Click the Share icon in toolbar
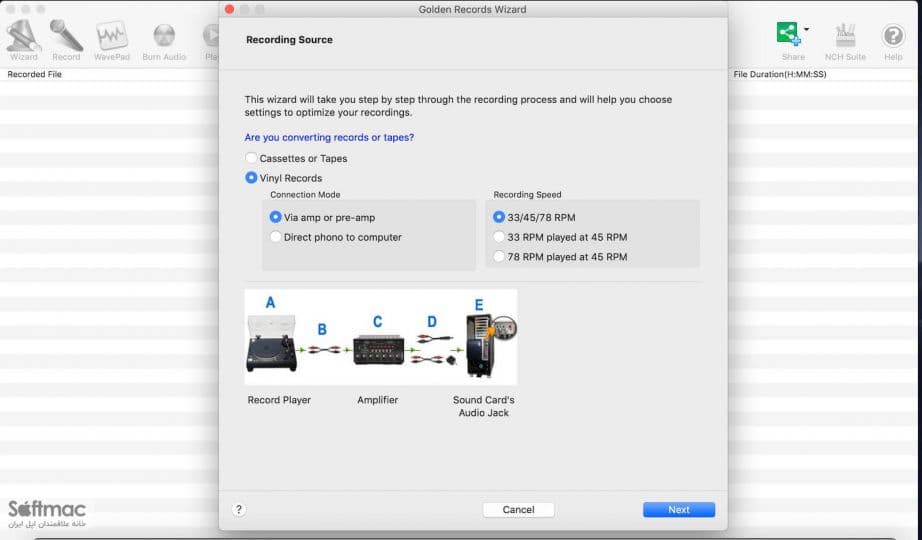This screenshot has width=922, height=540. (x=789, y=34)
